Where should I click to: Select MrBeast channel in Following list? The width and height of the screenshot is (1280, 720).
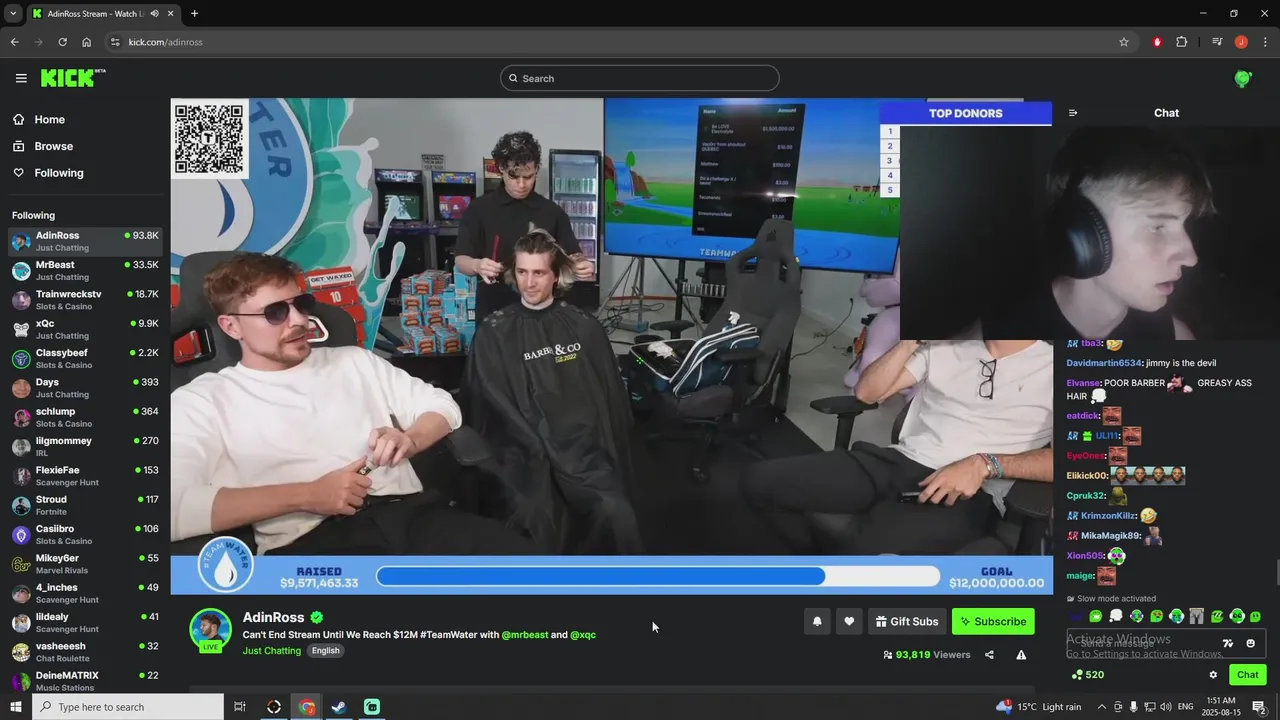(x=85, y=270)
